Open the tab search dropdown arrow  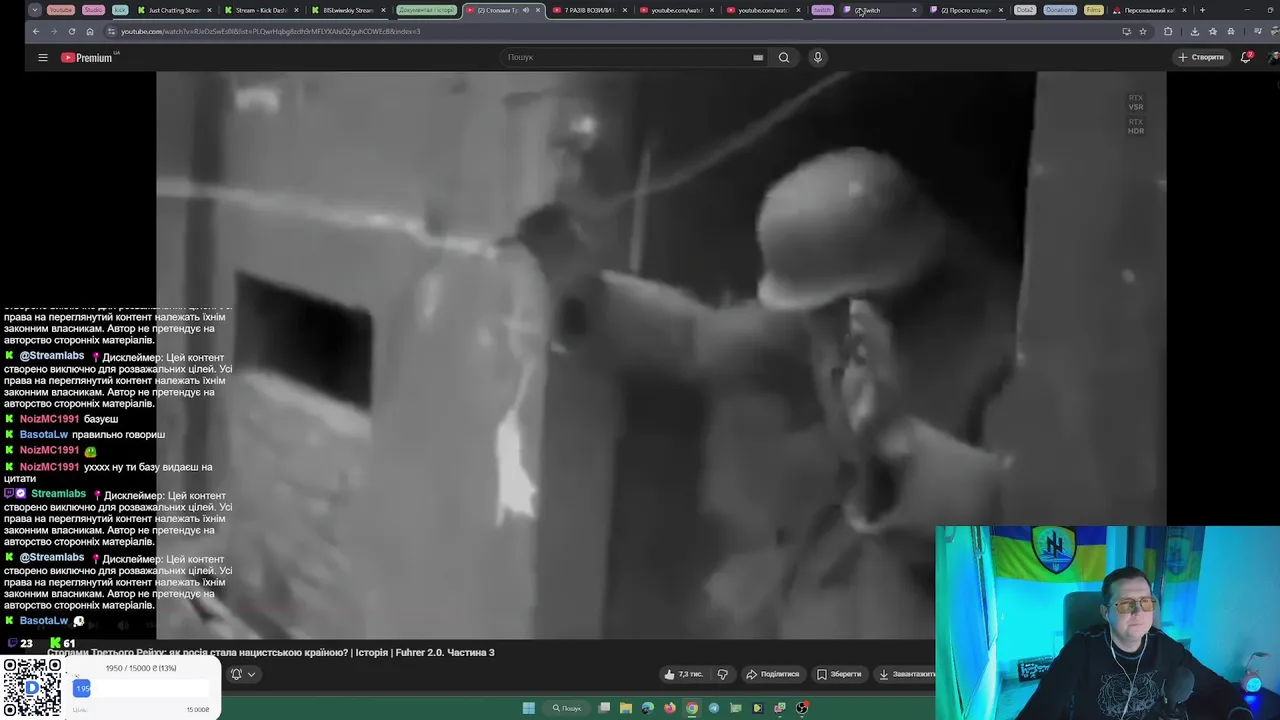click(35, 10)
